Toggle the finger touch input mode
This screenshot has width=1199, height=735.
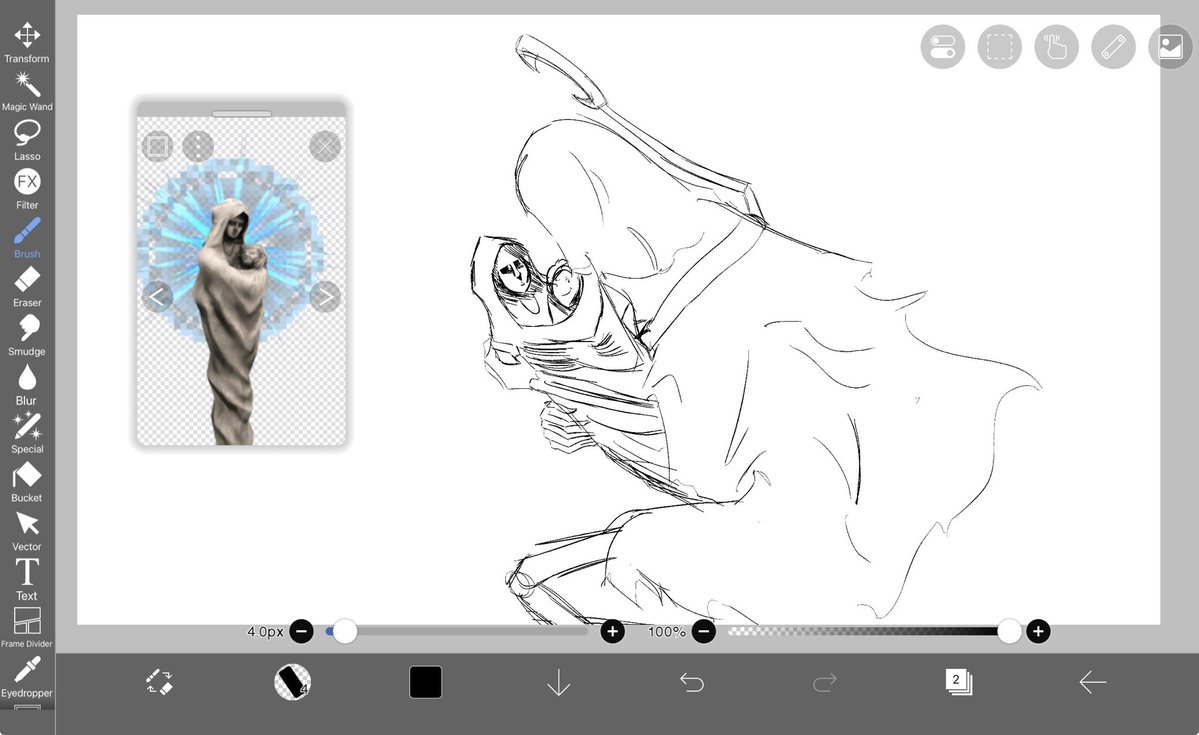coord(1056,46)
